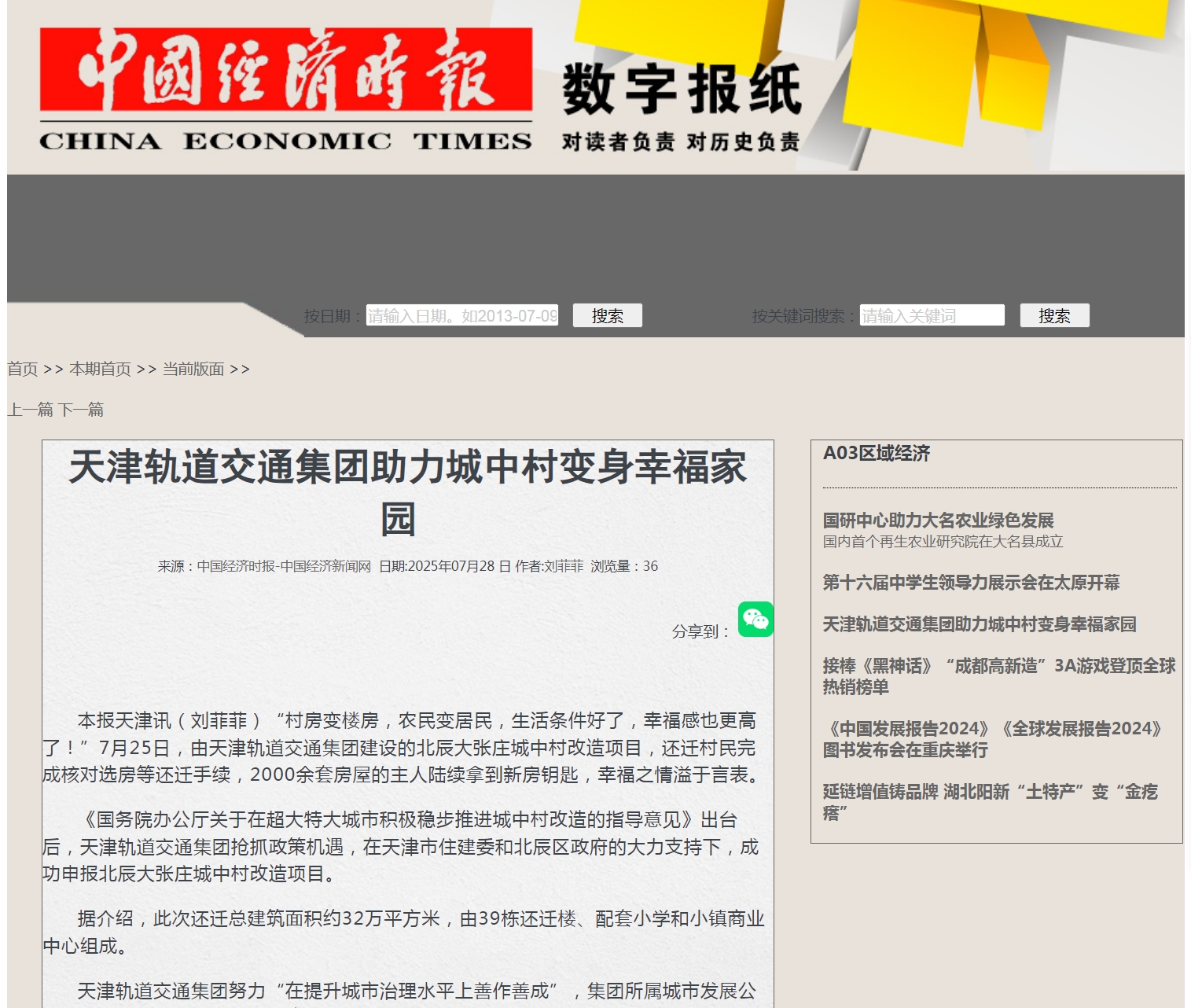Viewport: 1191px width, 1008px height.
Task: Open article about 黑神话 成都新造 3A游戏
Action: coord(999,676)
